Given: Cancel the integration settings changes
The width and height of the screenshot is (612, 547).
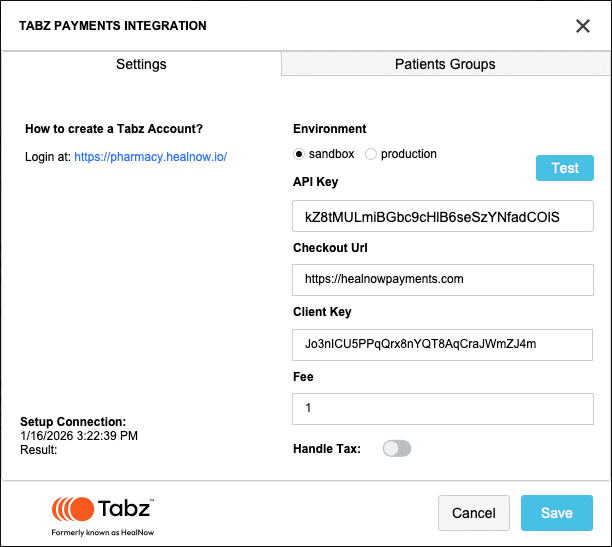Looking at the screenshot, I should click(x=473, y=513).
